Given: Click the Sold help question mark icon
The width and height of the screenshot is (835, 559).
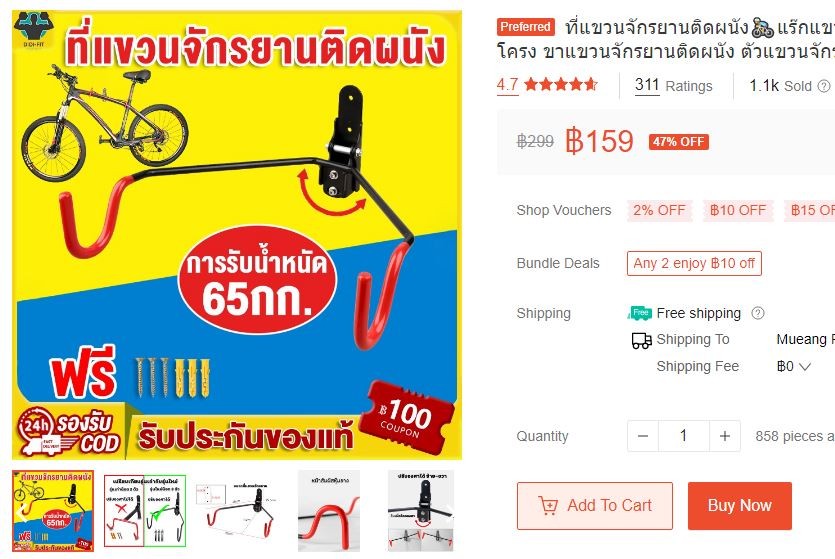Looking at the screenshot, I should pos(824,86).
